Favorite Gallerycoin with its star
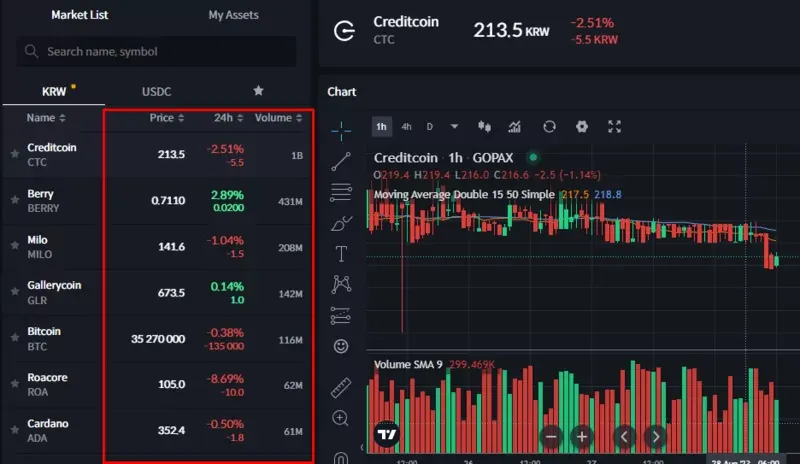The image size is (800, 464). click(15, 291)
